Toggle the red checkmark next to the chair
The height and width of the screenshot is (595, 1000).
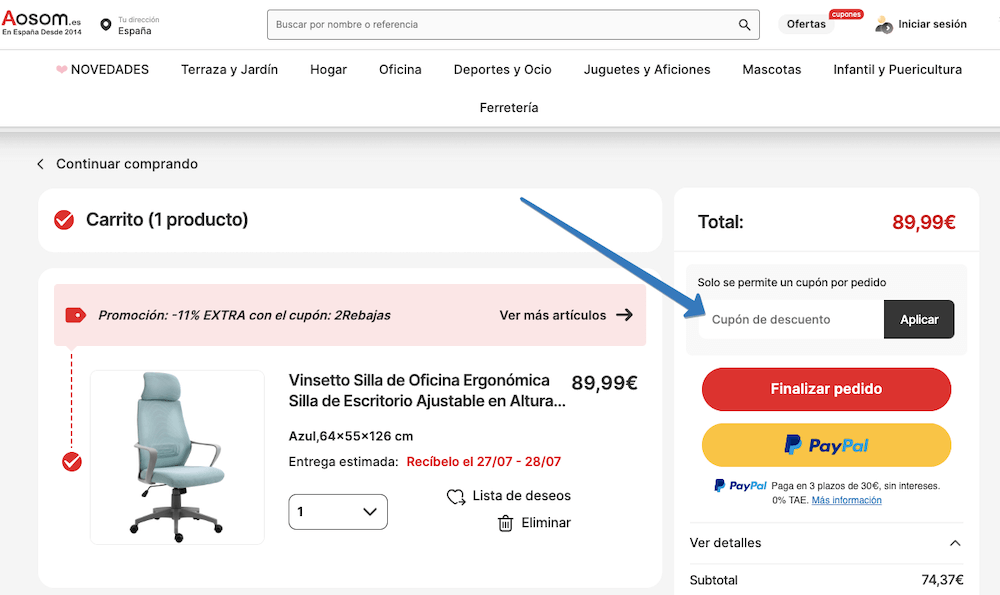click(x=70, y=462)
